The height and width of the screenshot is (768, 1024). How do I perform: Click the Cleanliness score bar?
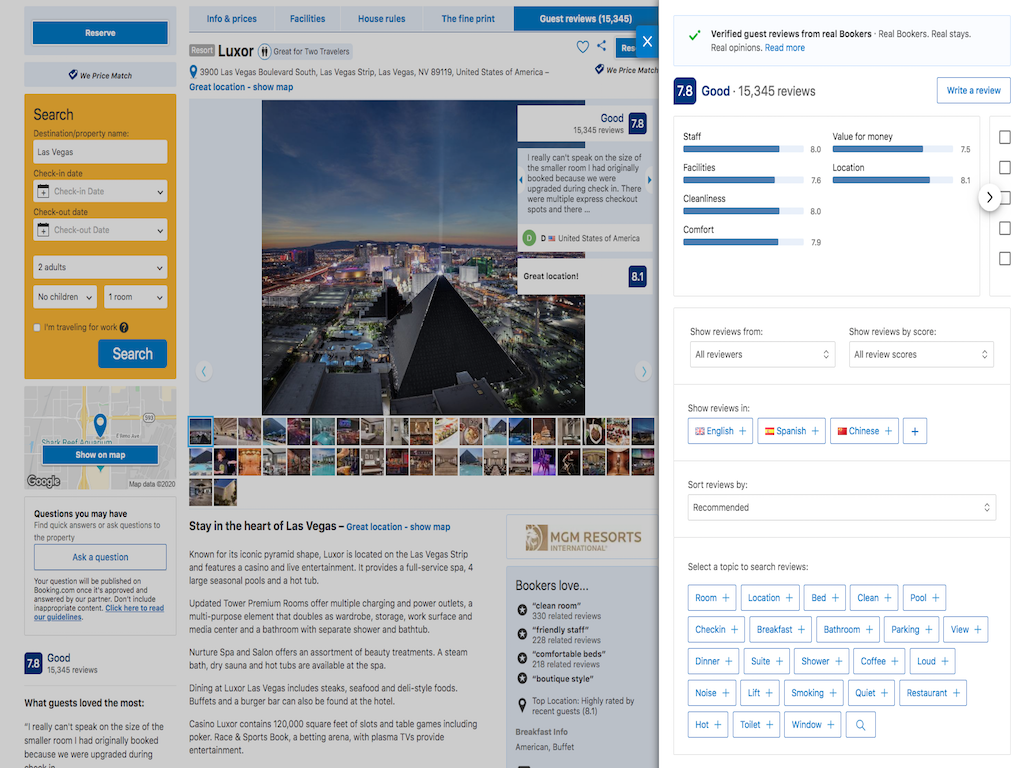(743, 212)
